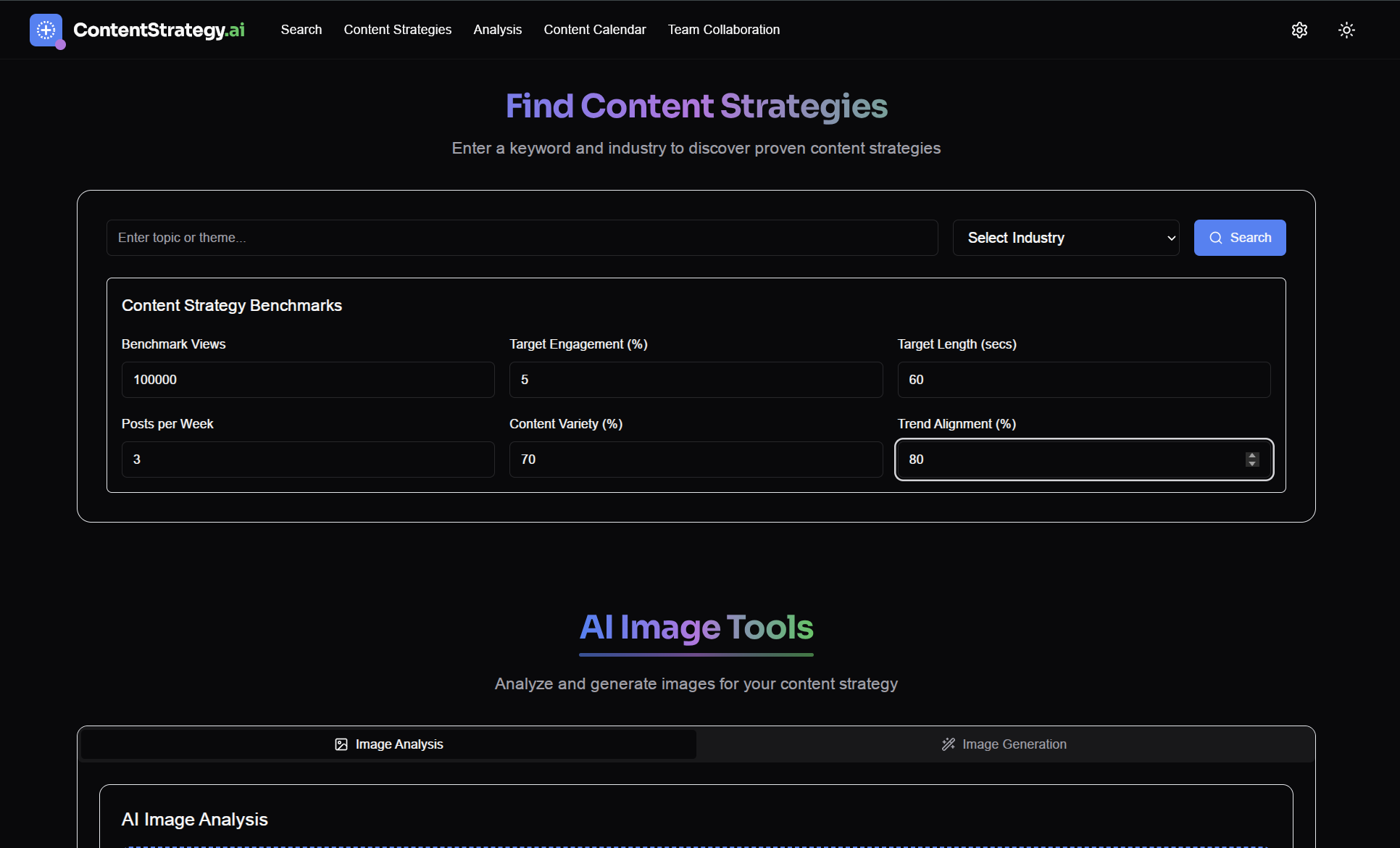Viewport: 1400px width, 848px height.
Task: Click the image icon on Image Analysis tab
Action: 341,744
